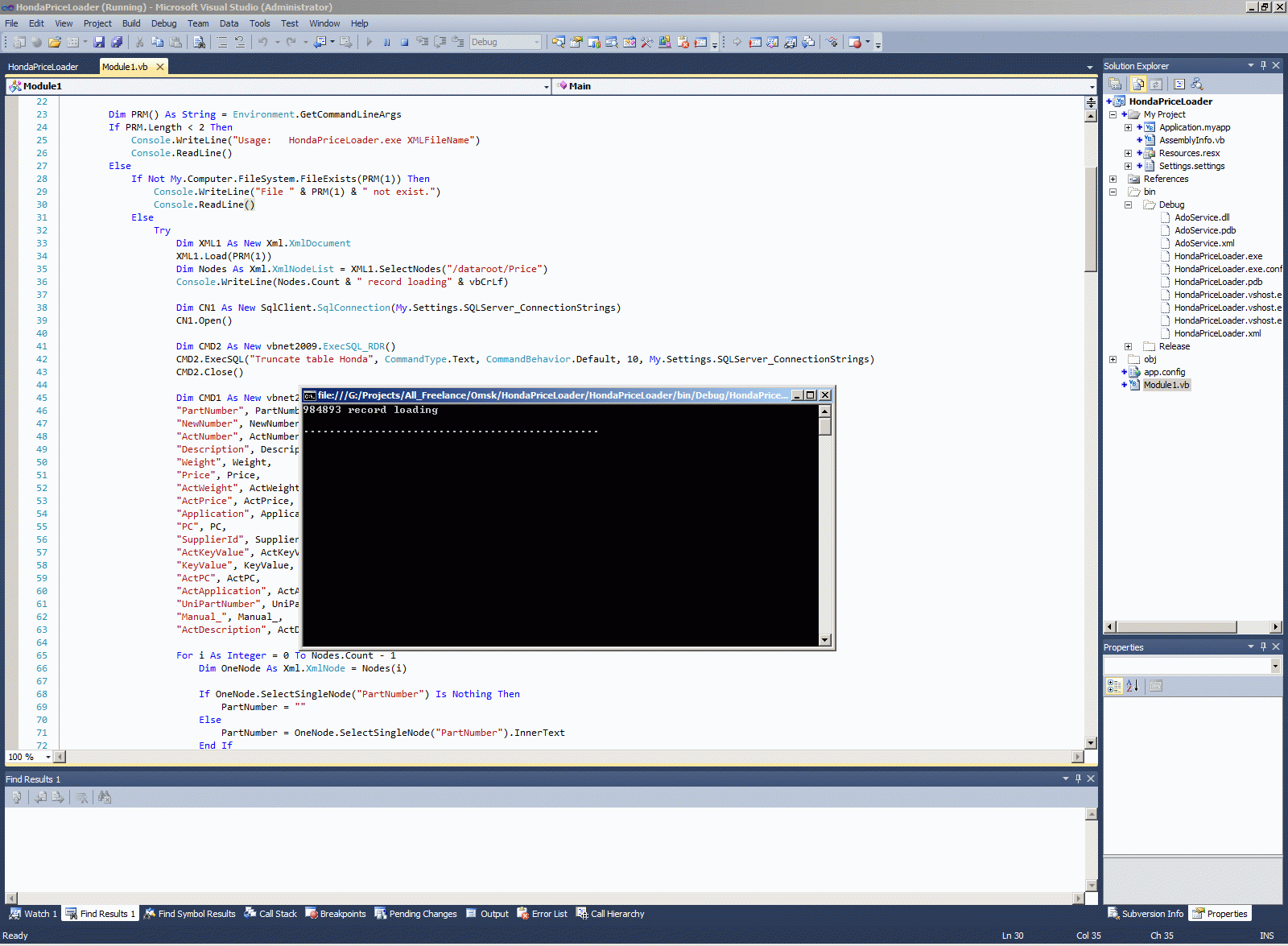The height and width of the screenshot is (946, 1288).
Task: Switch to the Call Stack tab
Action: tap(270, 914)
